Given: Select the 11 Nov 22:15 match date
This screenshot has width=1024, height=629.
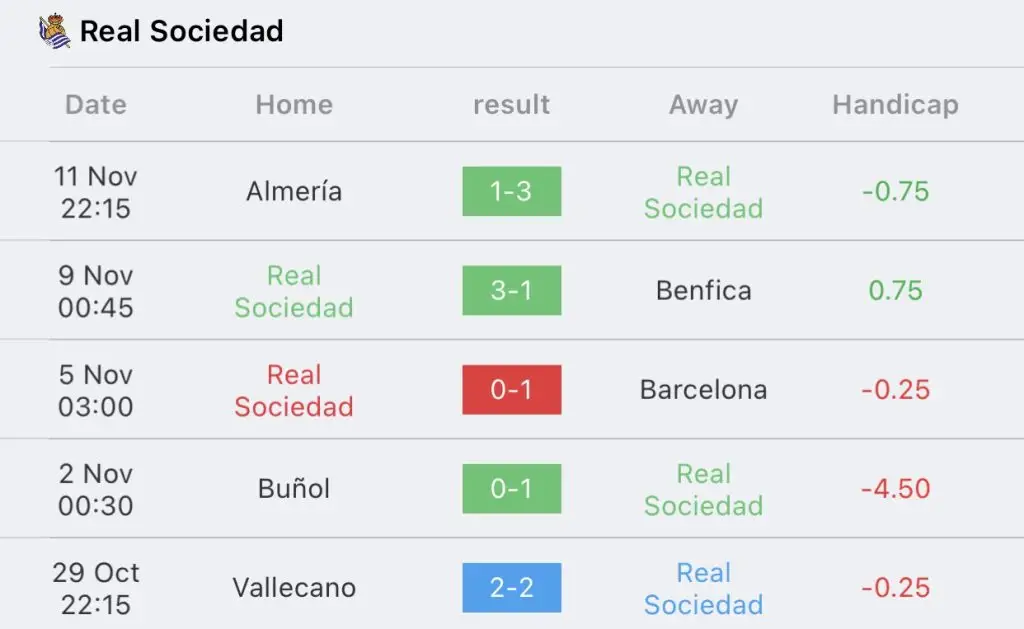Looking at the screenshot, I should tap(96, 192).
